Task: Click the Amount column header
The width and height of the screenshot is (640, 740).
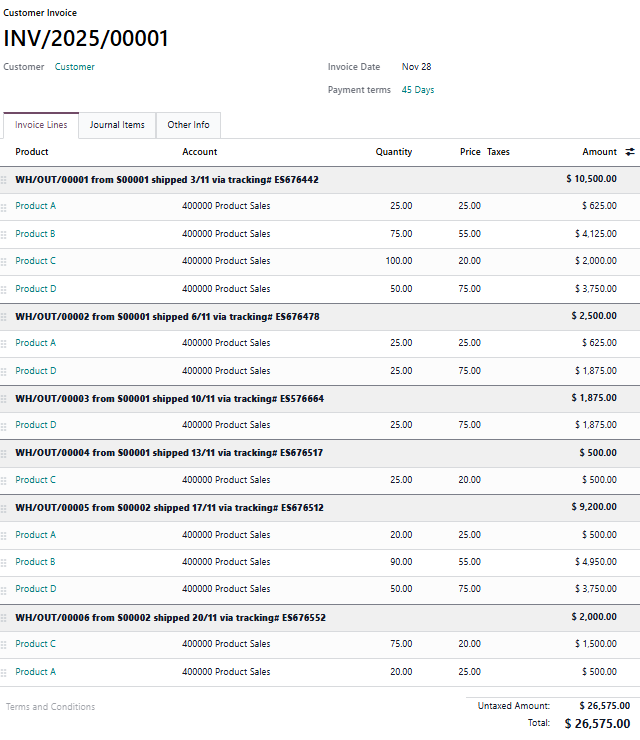Action: pyautogui.click(x=599, y=152)
